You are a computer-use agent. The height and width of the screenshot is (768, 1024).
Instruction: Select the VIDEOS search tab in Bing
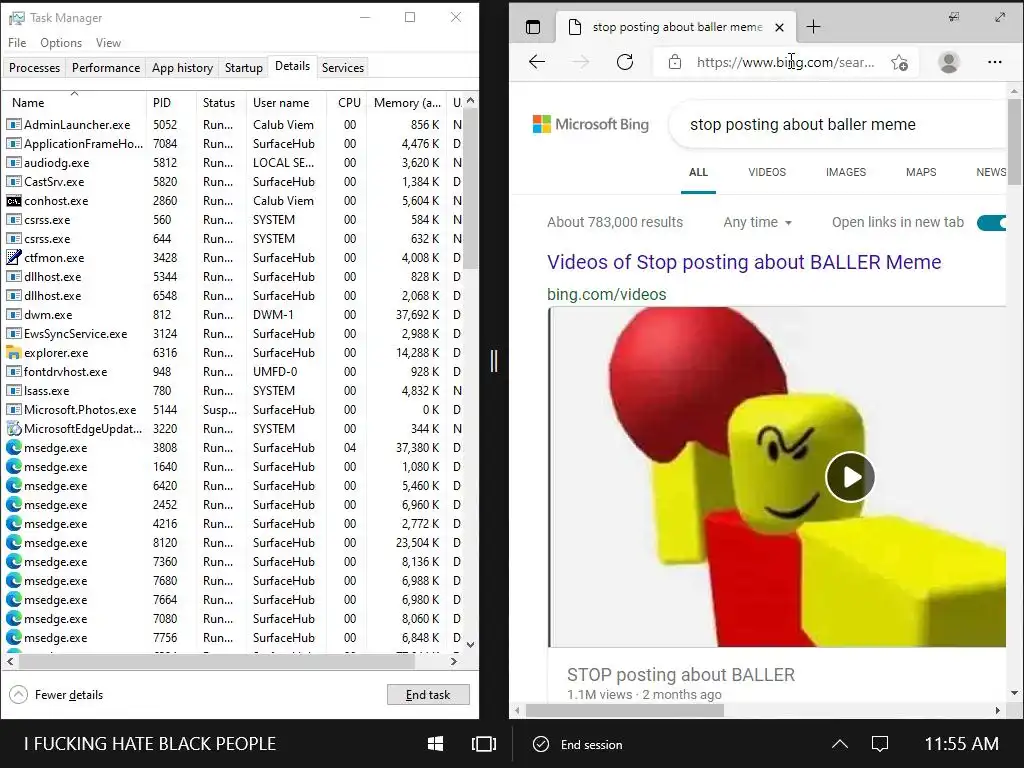(767, 172)
